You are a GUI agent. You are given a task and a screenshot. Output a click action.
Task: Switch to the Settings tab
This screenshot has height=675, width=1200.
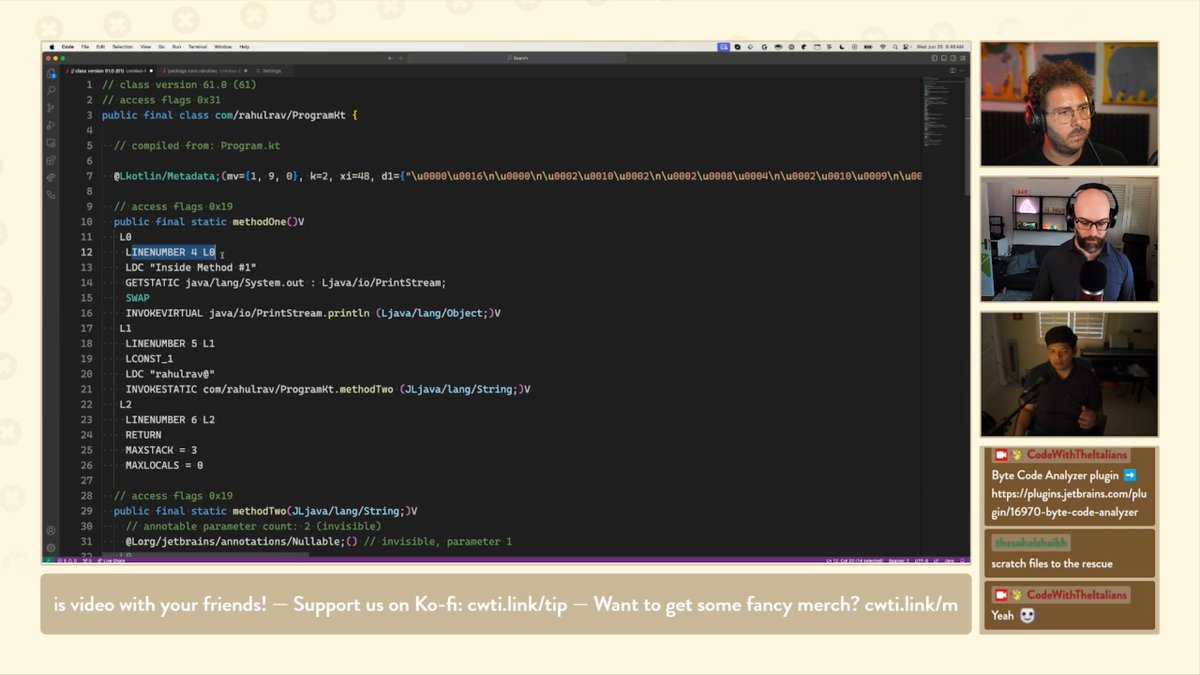(x=270, y=70)
